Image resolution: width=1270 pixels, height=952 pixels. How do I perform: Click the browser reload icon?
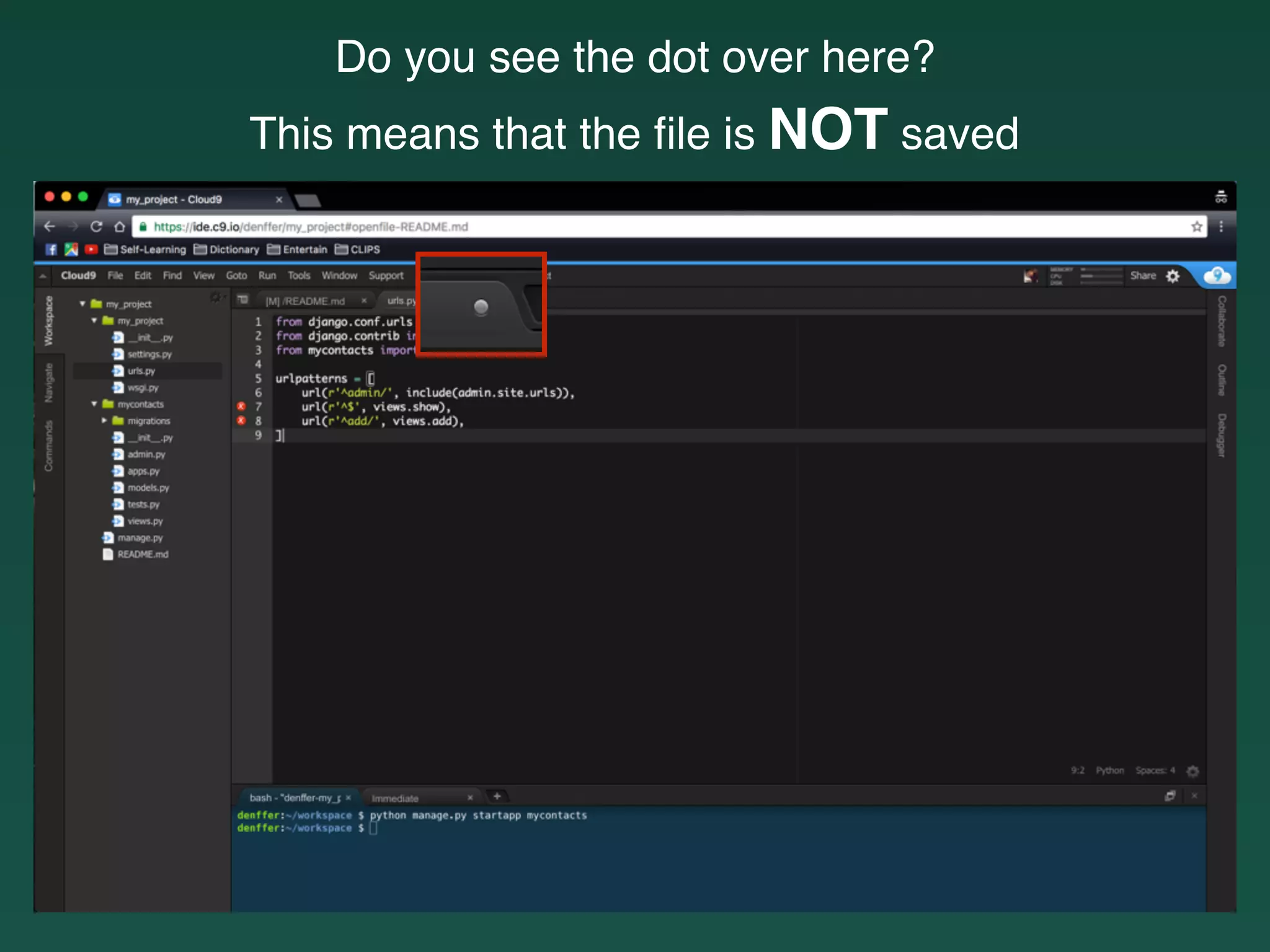96,227
